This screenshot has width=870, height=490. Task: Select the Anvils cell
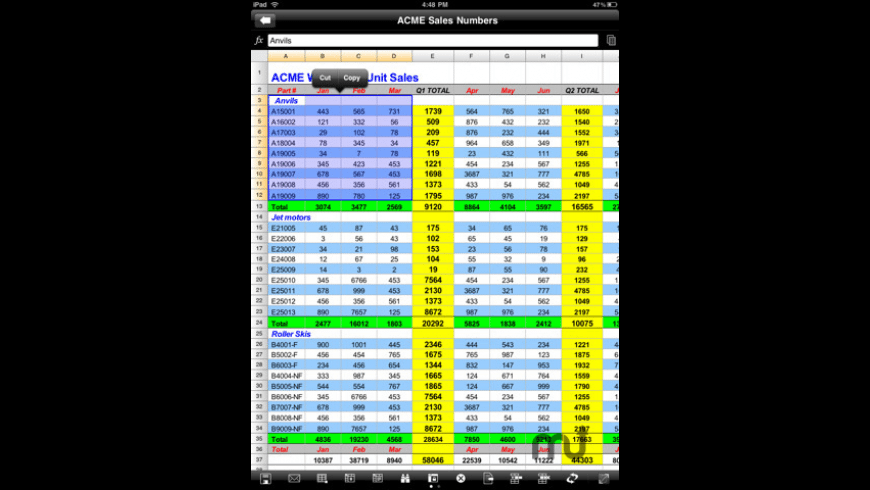286,100
